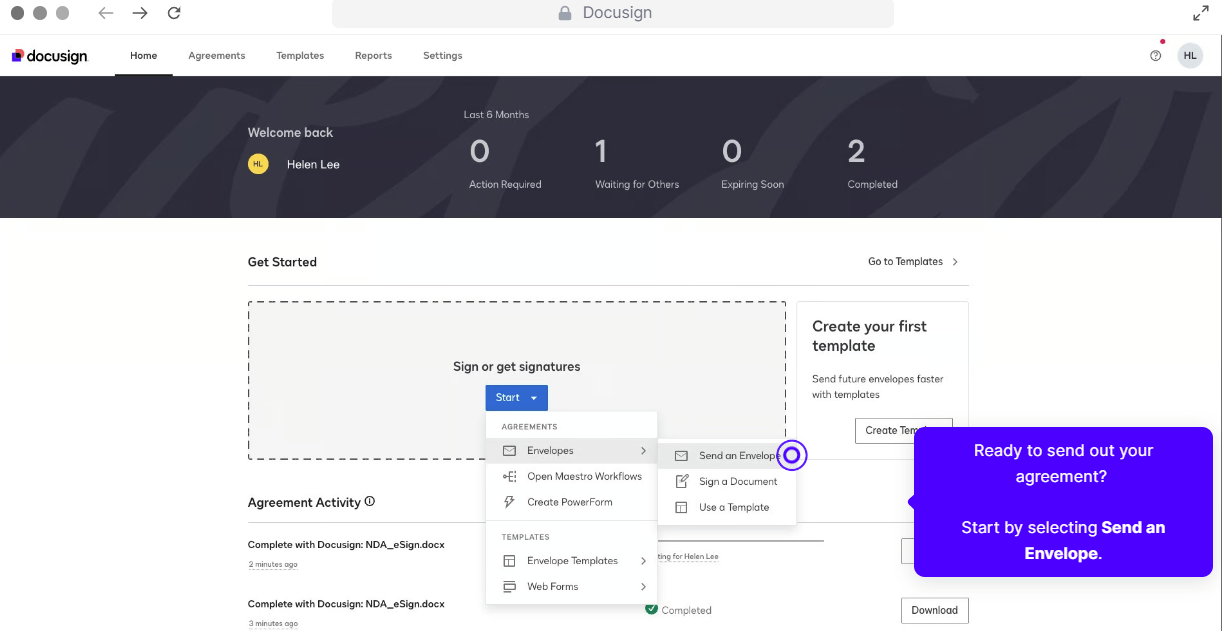The height and width of the screenshot is (631, 1222).
Task: Click the Completed status text
Action: pos(687,610)
